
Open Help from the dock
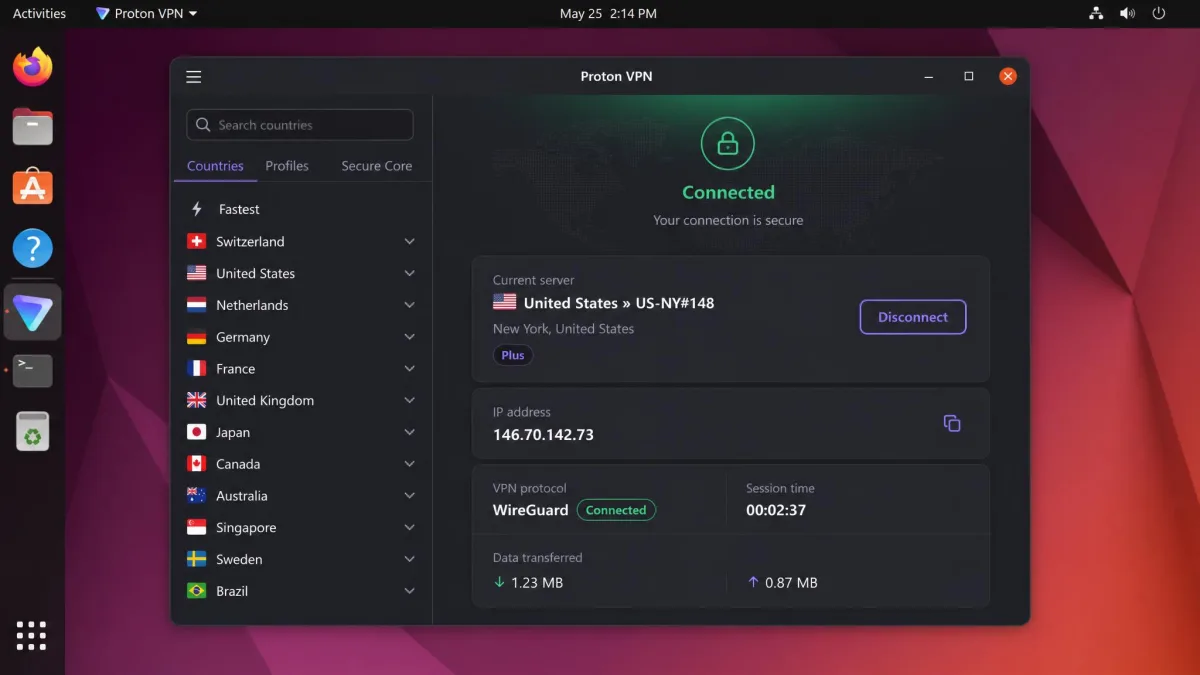pos(32,248)
